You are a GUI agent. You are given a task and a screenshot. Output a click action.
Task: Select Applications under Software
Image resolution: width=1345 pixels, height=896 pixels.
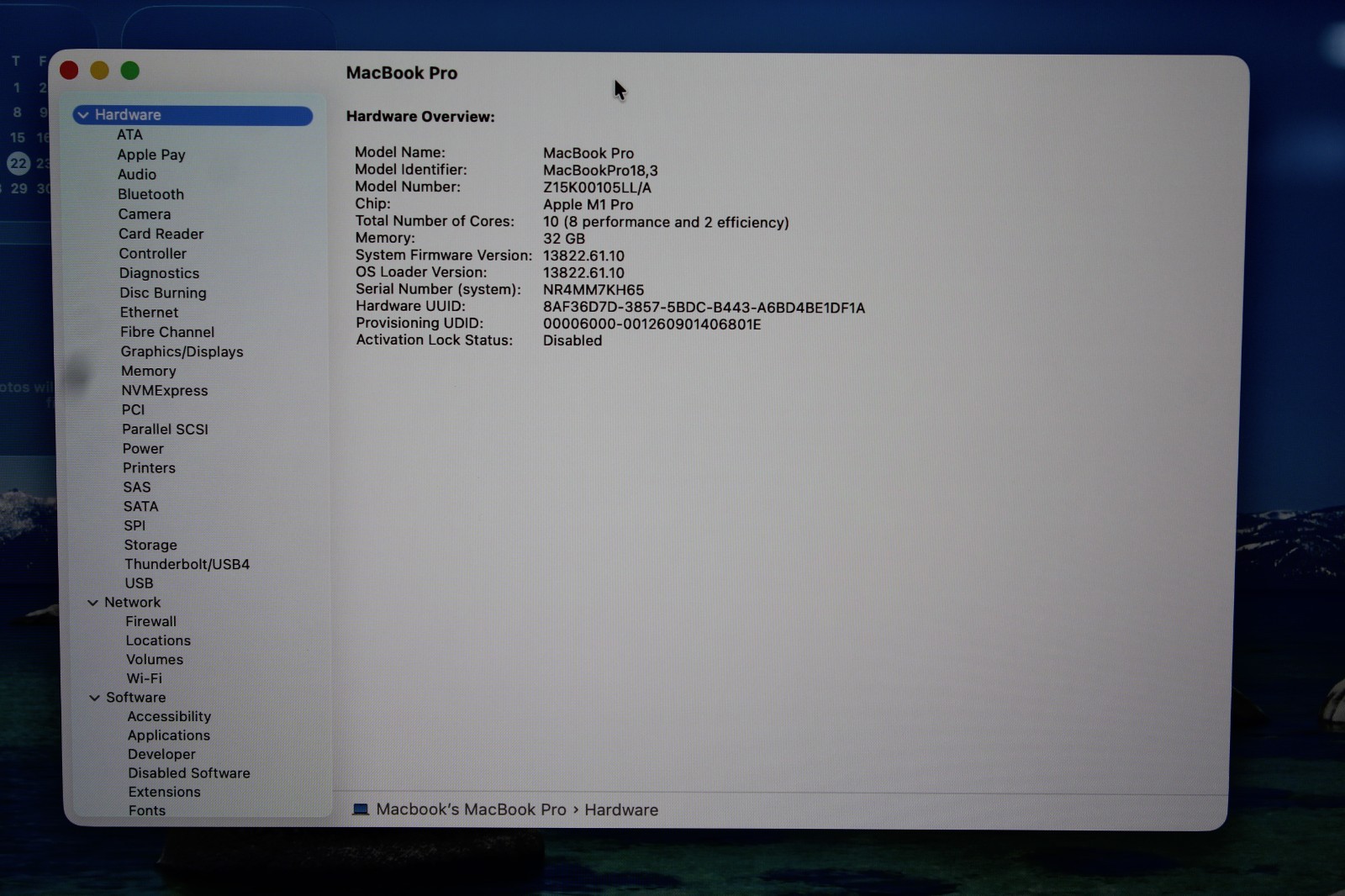[x=169, y=735]
